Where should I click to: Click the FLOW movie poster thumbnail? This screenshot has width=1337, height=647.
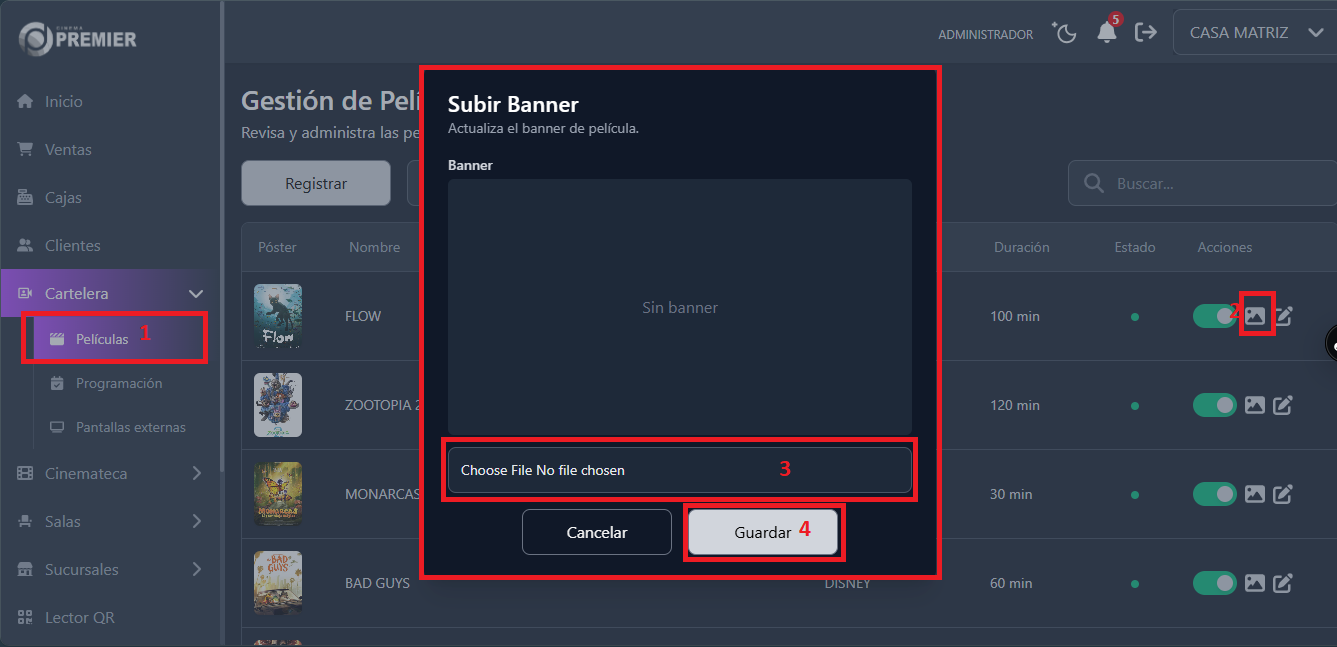277,316
